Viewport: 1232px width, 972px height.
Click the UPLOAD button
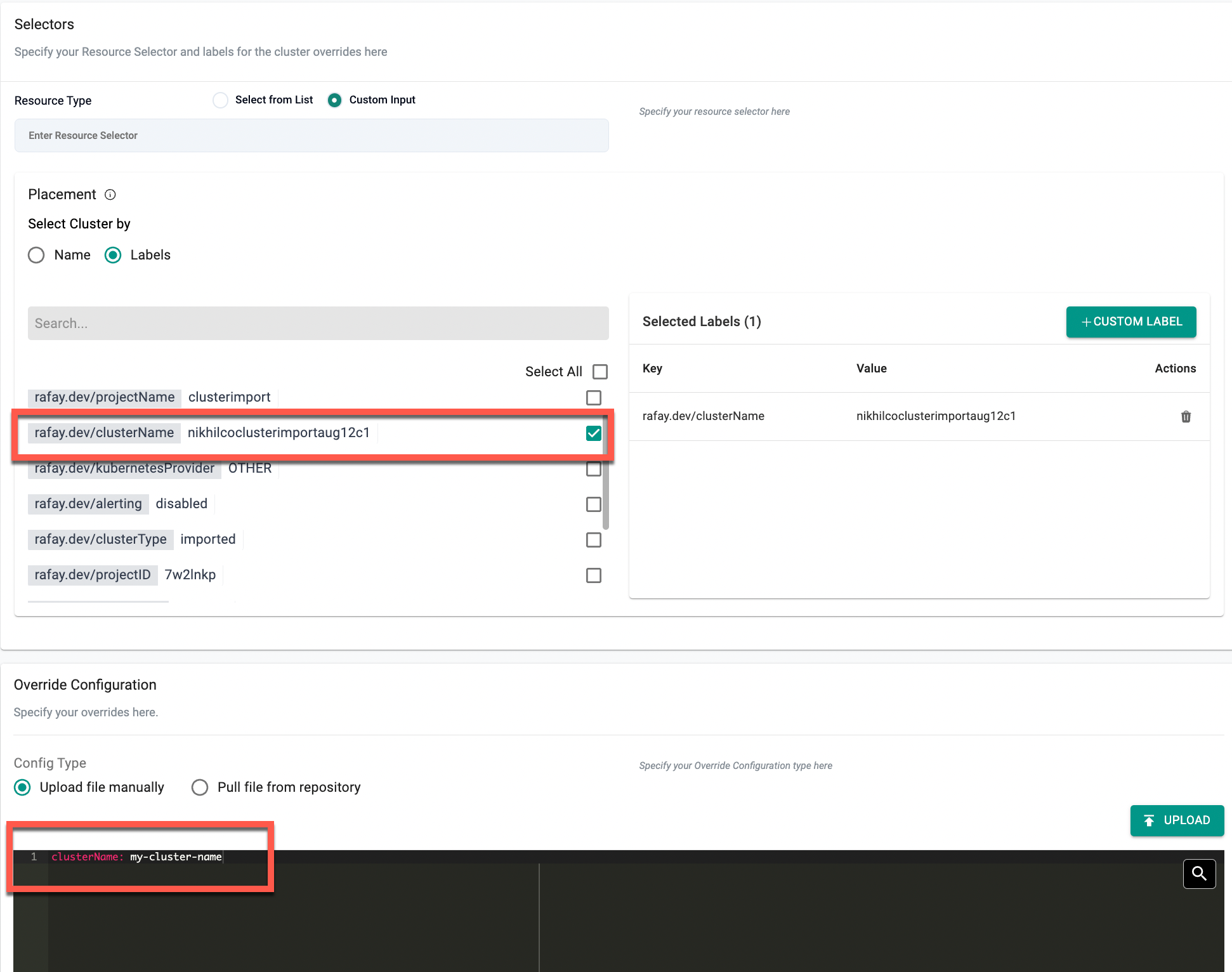(1177, 820)
